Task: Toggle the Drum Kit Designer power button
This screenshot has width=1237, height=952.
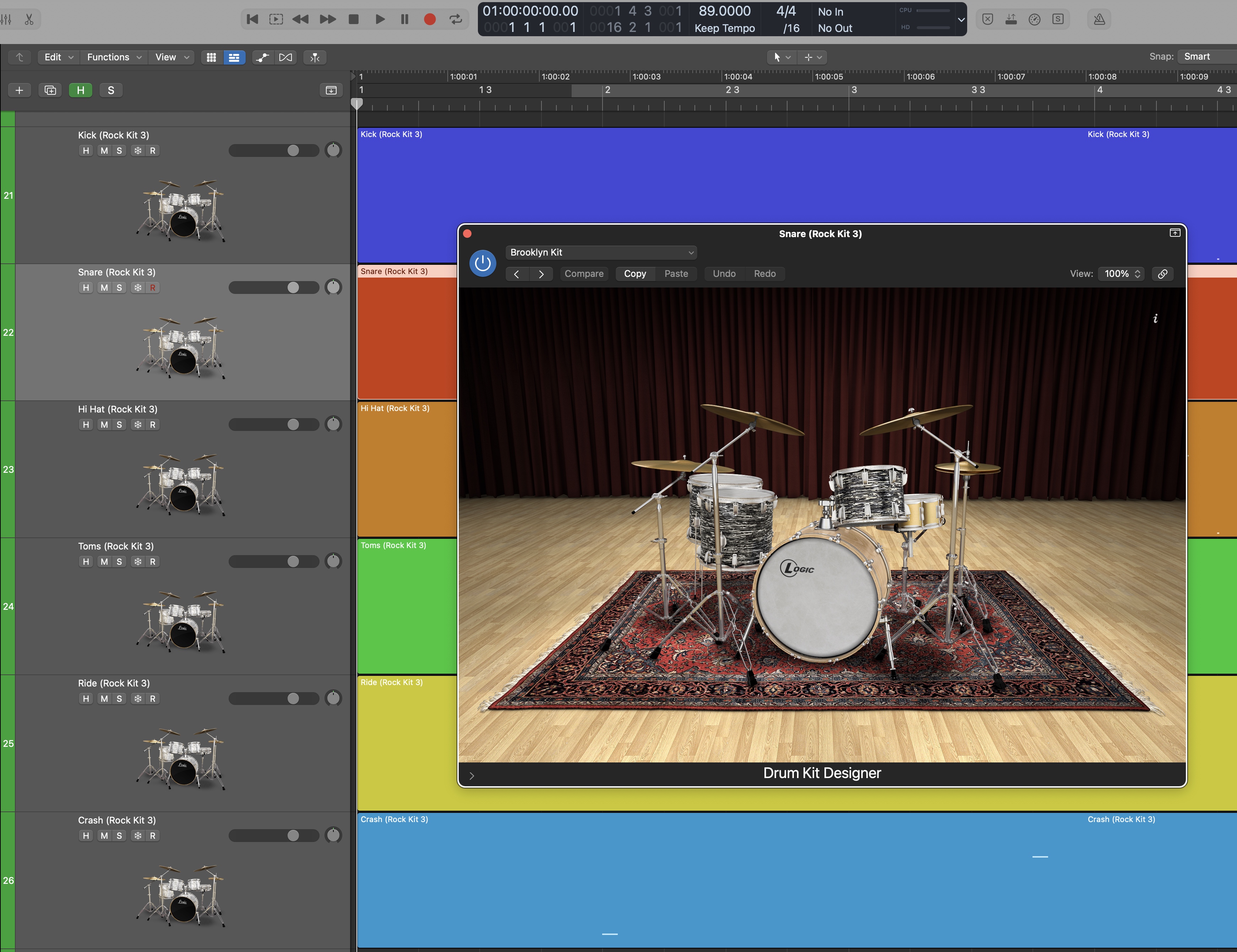Action: (483, 263)
